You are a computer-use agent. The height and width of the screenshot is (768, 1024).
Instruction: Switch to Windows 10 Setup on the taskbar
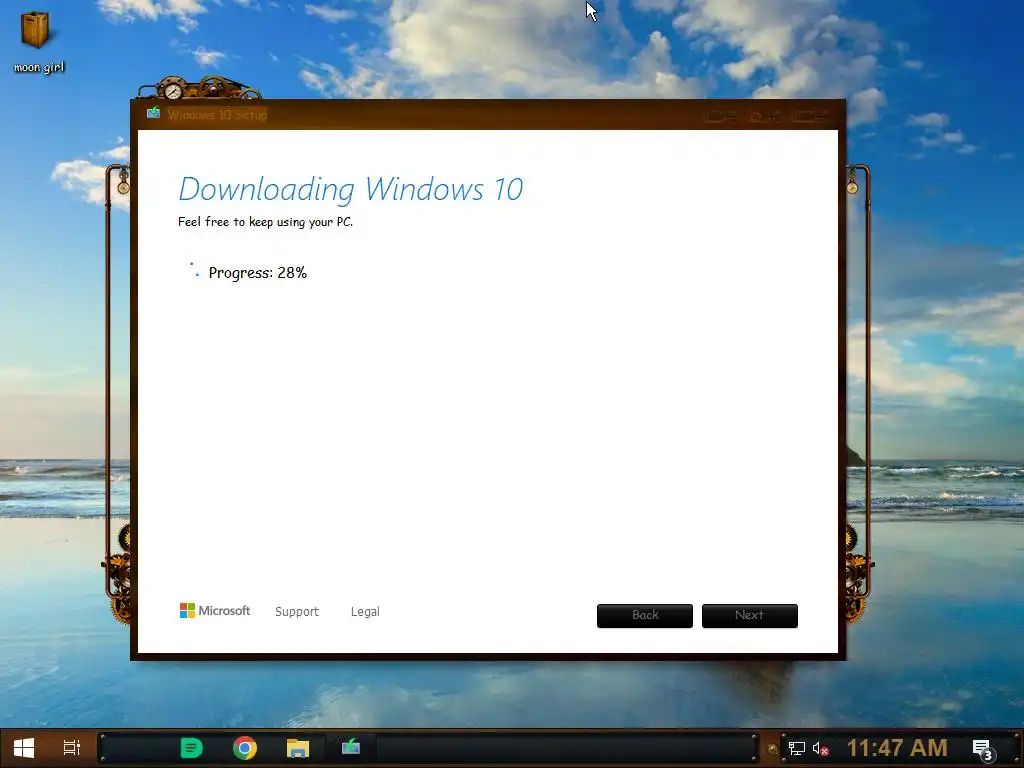click(351, 746)
